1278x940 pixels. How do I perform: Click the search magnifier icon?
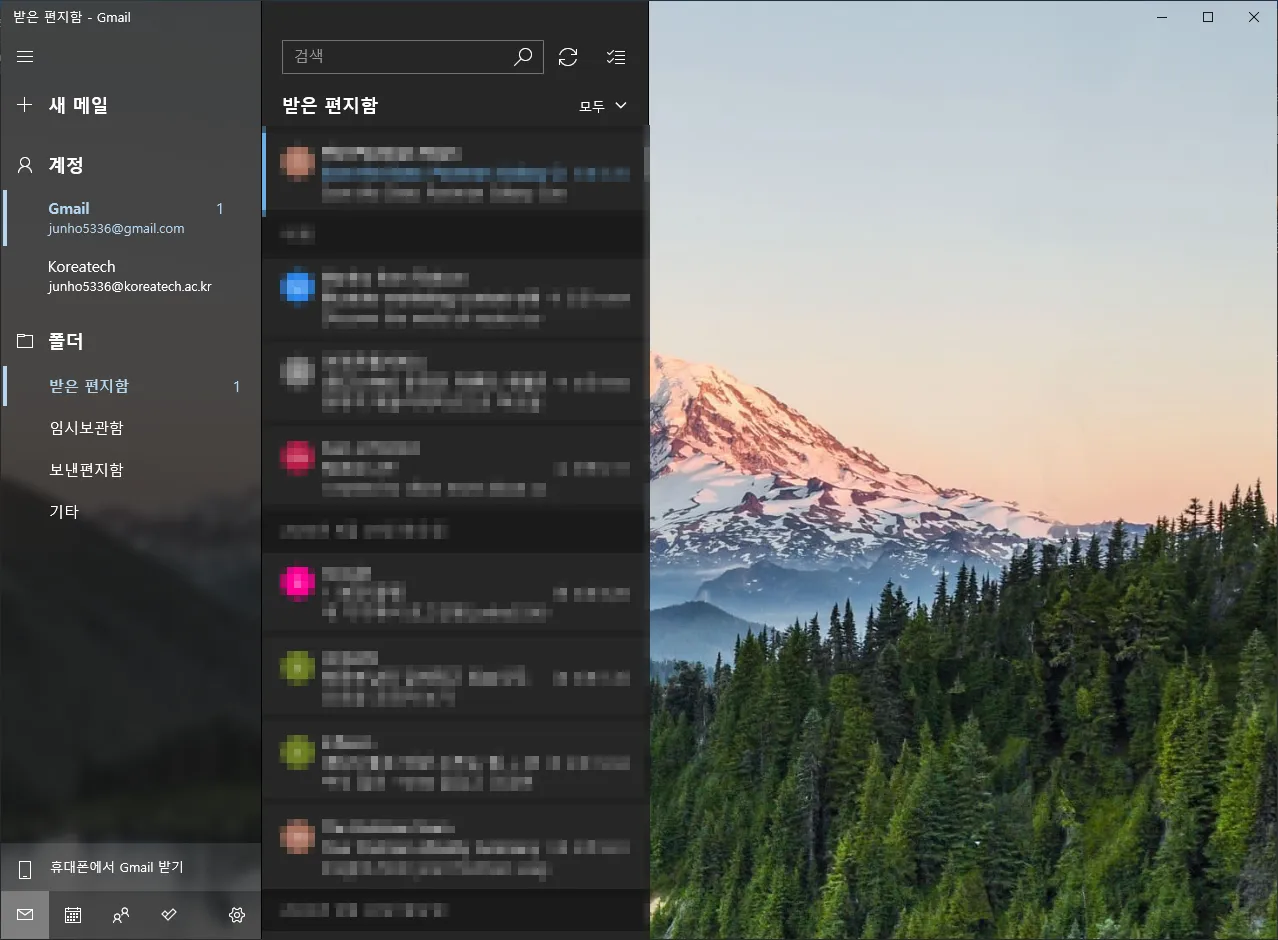[x=523, y=57]
